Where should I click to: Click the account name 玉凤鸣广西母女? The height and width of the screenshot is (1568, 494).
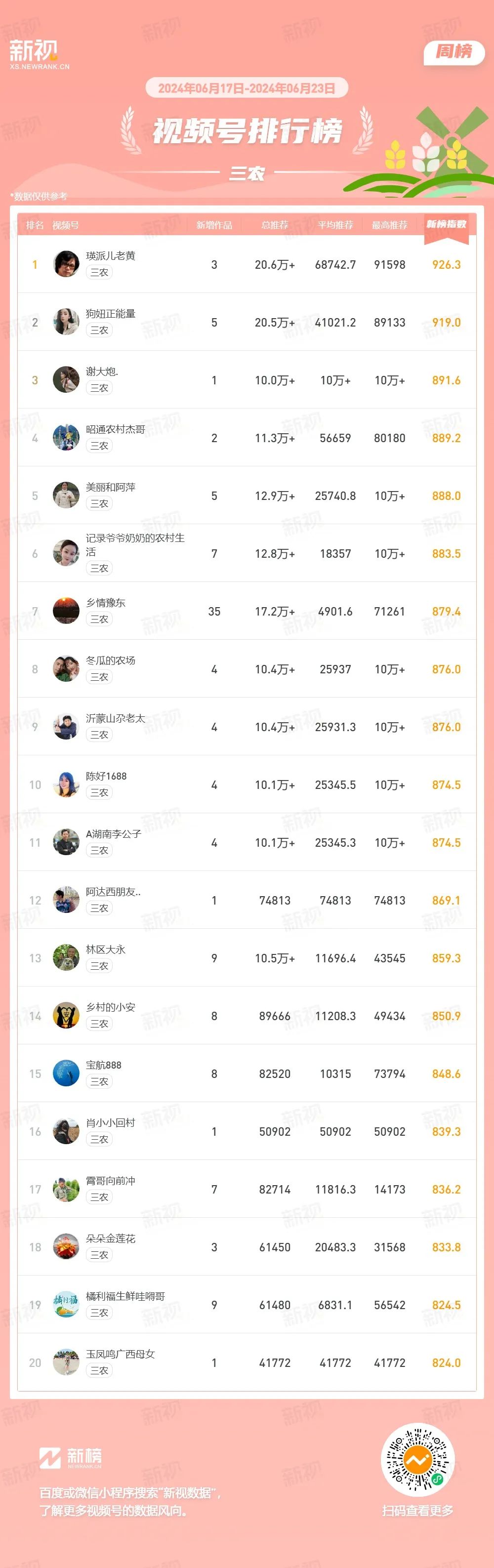coord(121,1355)
